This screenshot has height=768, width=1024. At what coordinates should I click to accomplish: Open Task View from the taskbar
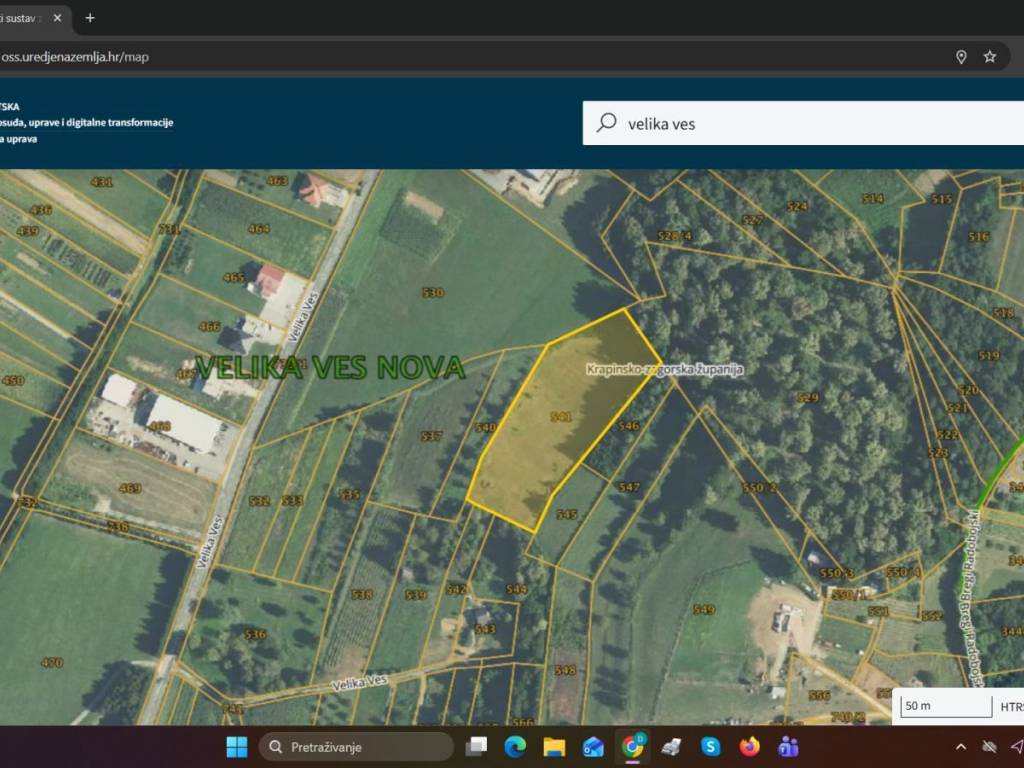477,746
